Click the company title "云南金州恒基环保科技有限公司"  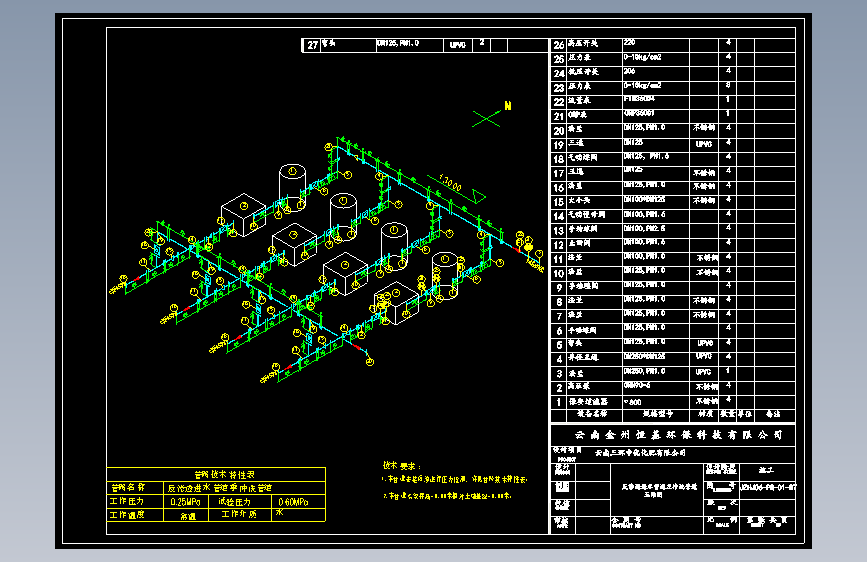[x=678, y=435]
